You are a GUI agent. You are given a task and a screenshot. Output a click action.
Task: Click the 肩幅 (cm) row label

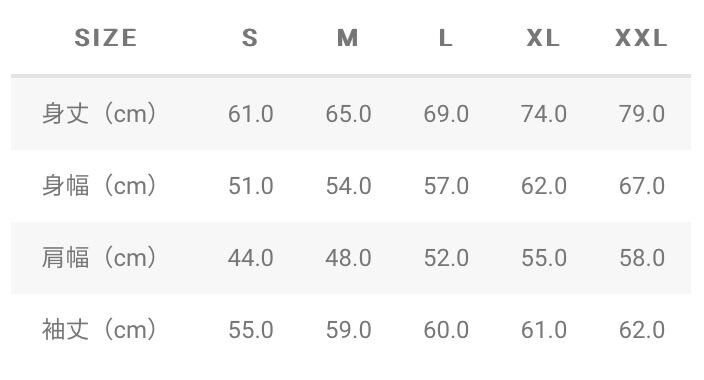(x=99, y=257)
